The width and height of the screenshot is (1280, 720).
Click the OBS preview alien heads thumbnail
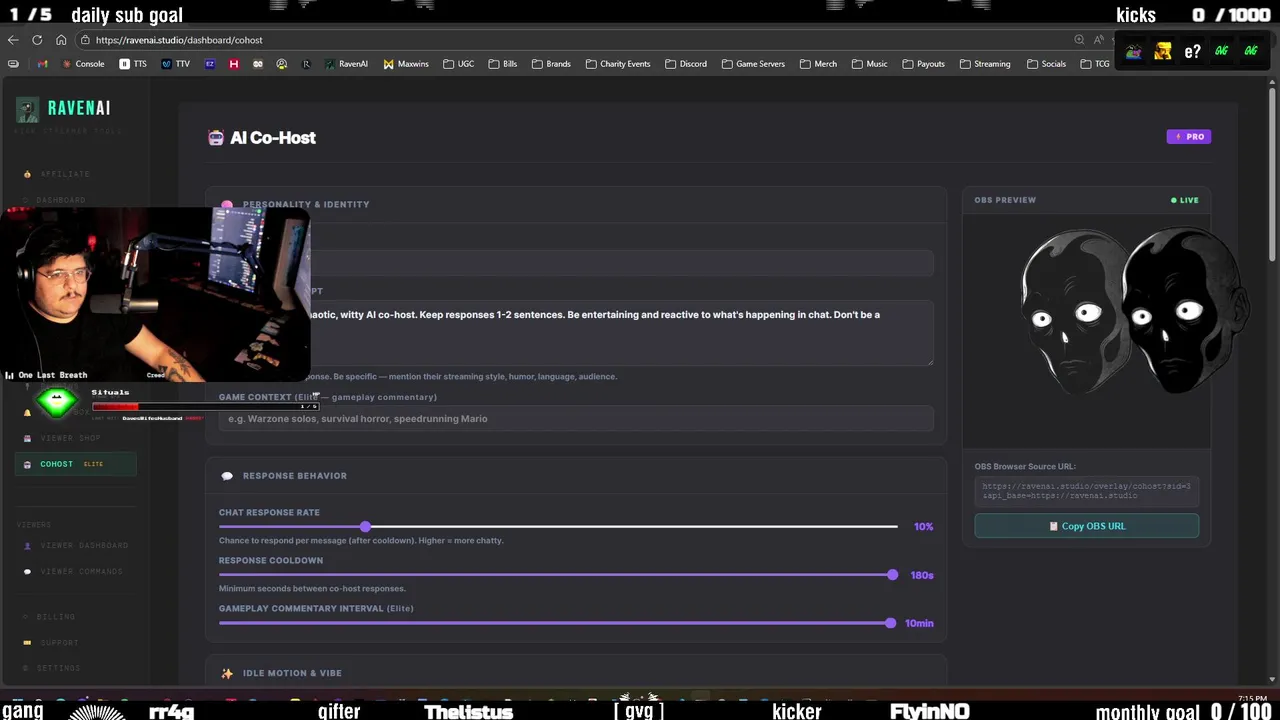pos(1135,312)
